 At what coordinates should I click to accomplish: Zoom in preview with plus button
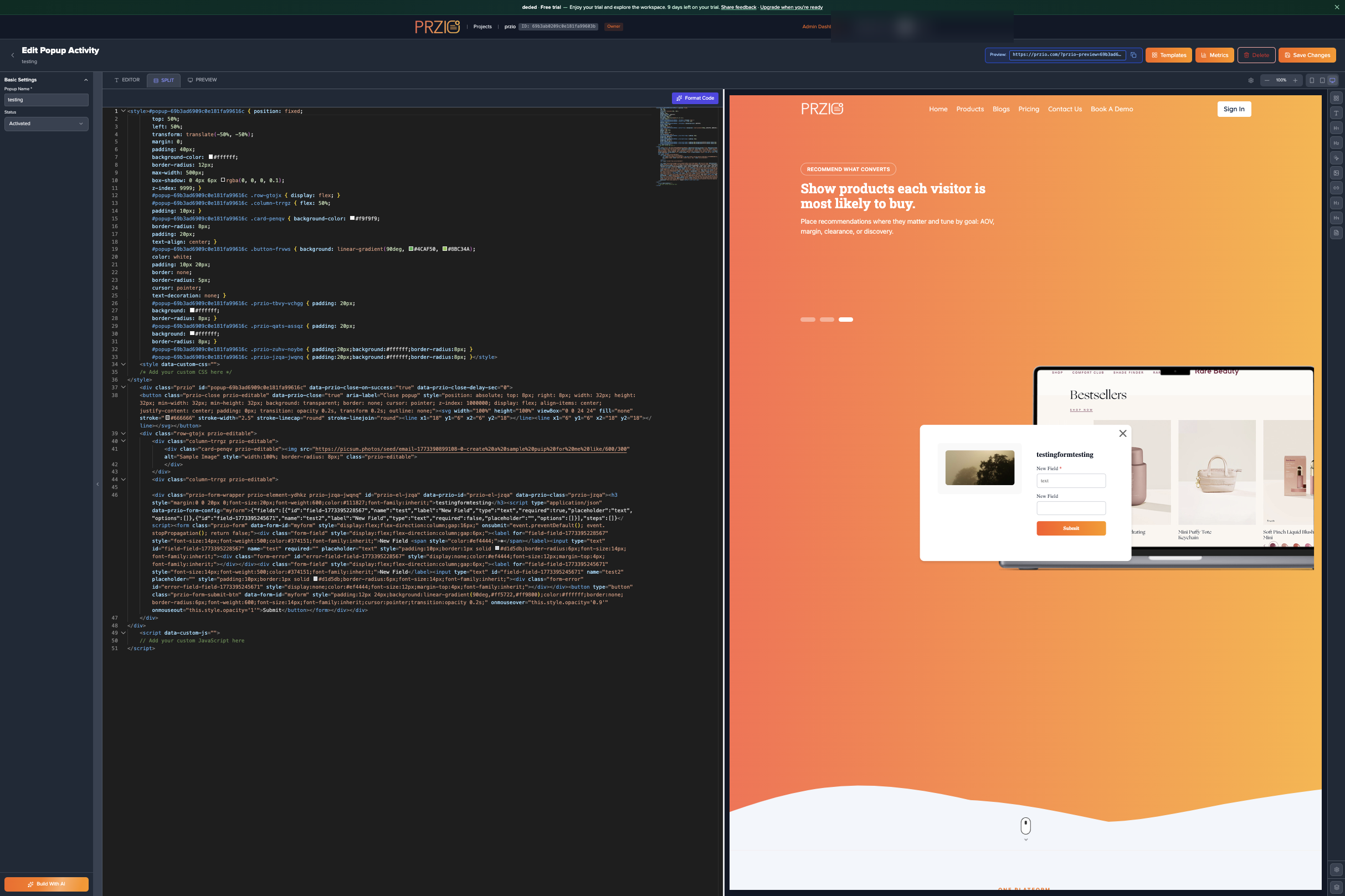[x=1295, y=80]
